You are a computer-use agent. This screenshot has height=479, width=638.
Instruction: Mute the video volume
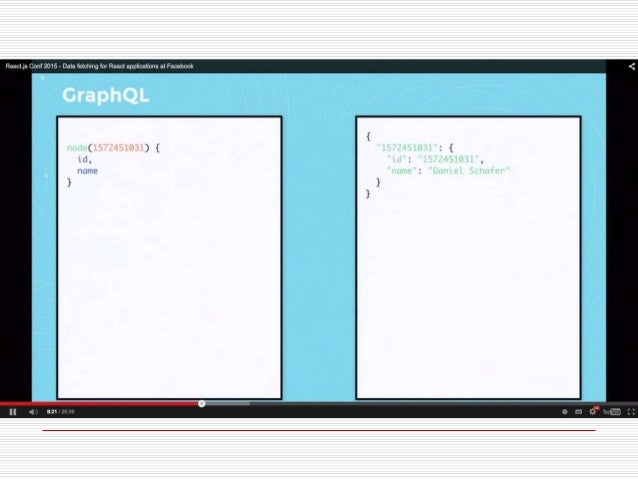click(x=33, y=412)
